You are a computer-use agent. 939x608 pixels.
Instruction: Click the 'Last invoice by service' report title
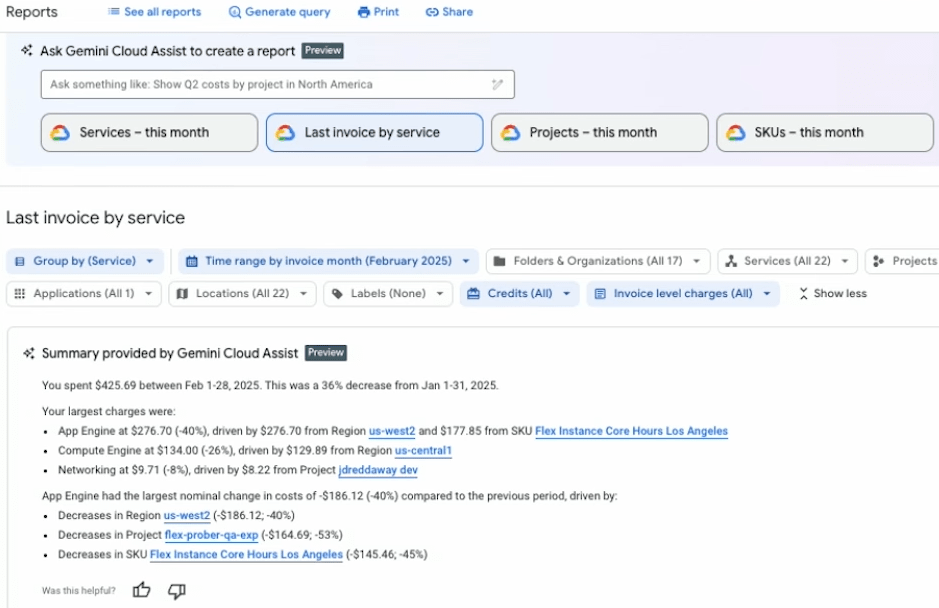click(x=96, y=218)
